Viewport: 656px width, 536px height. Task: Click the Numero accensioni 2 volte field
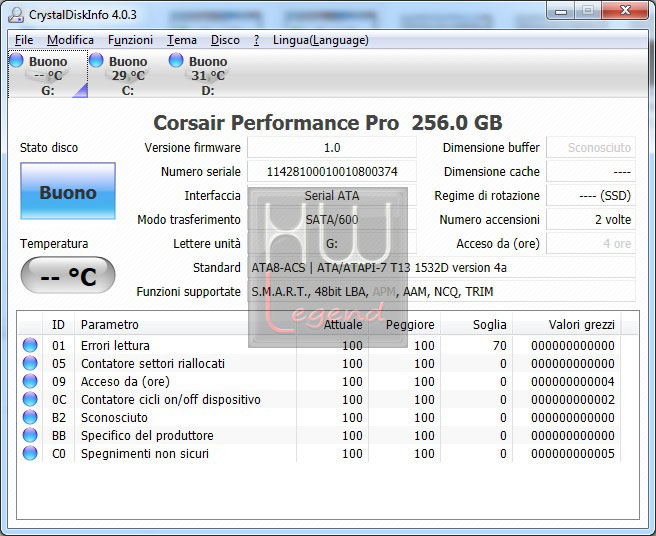[x=591, y=220]
